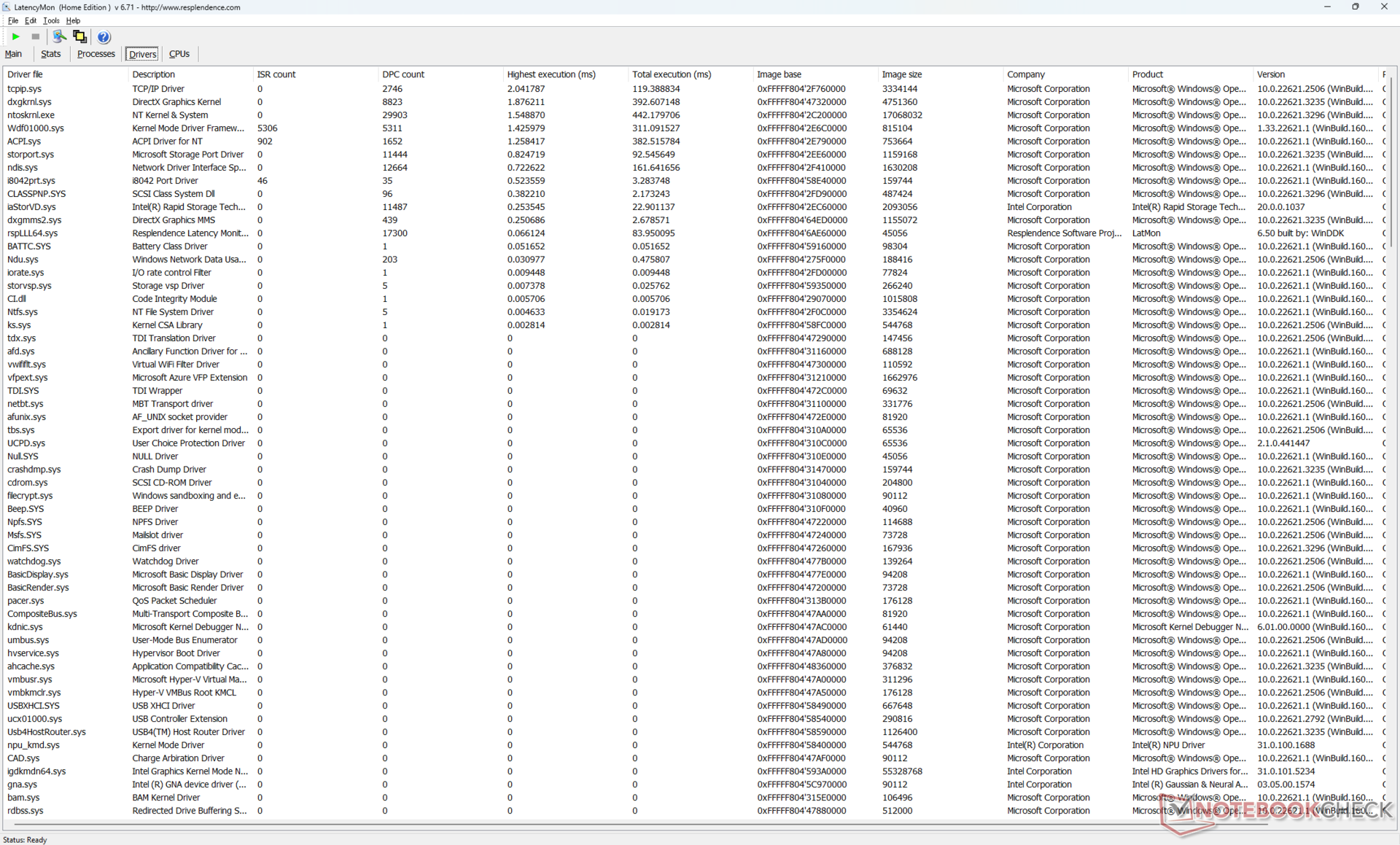Image resolution: width=1400 pixels, height=845 pixels.
Task: Open the Tools menu
Action: (x=51, y=20)
